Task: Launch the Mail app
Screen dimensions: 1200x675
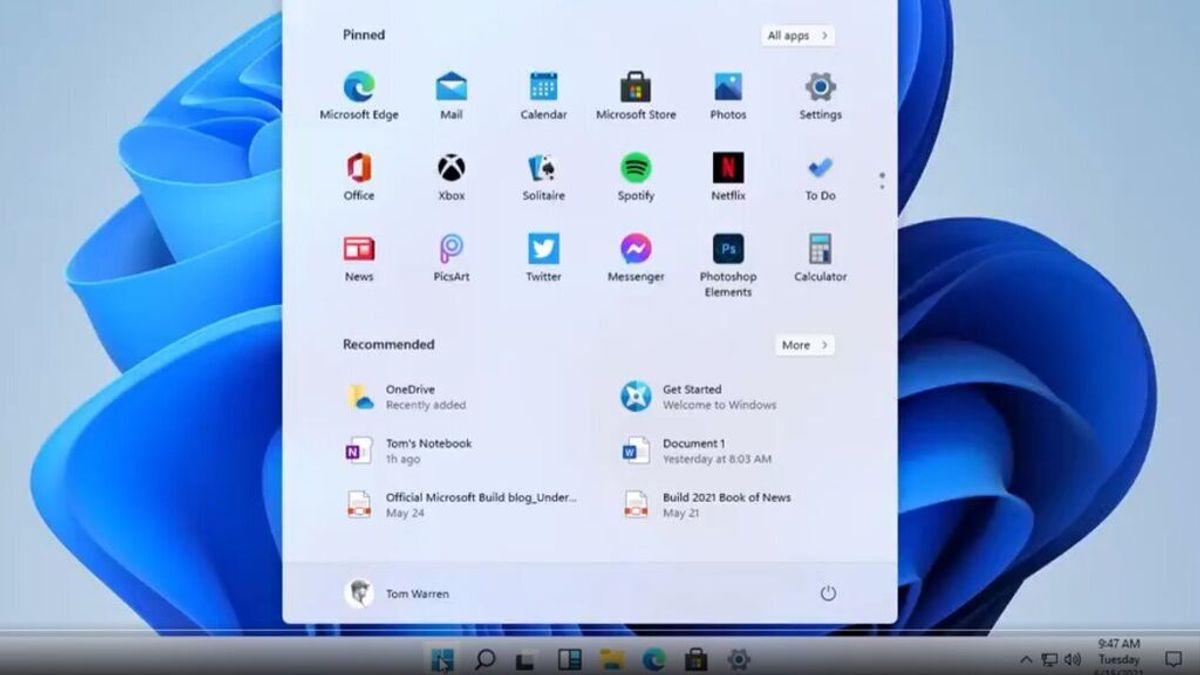Action: [451, 96]
